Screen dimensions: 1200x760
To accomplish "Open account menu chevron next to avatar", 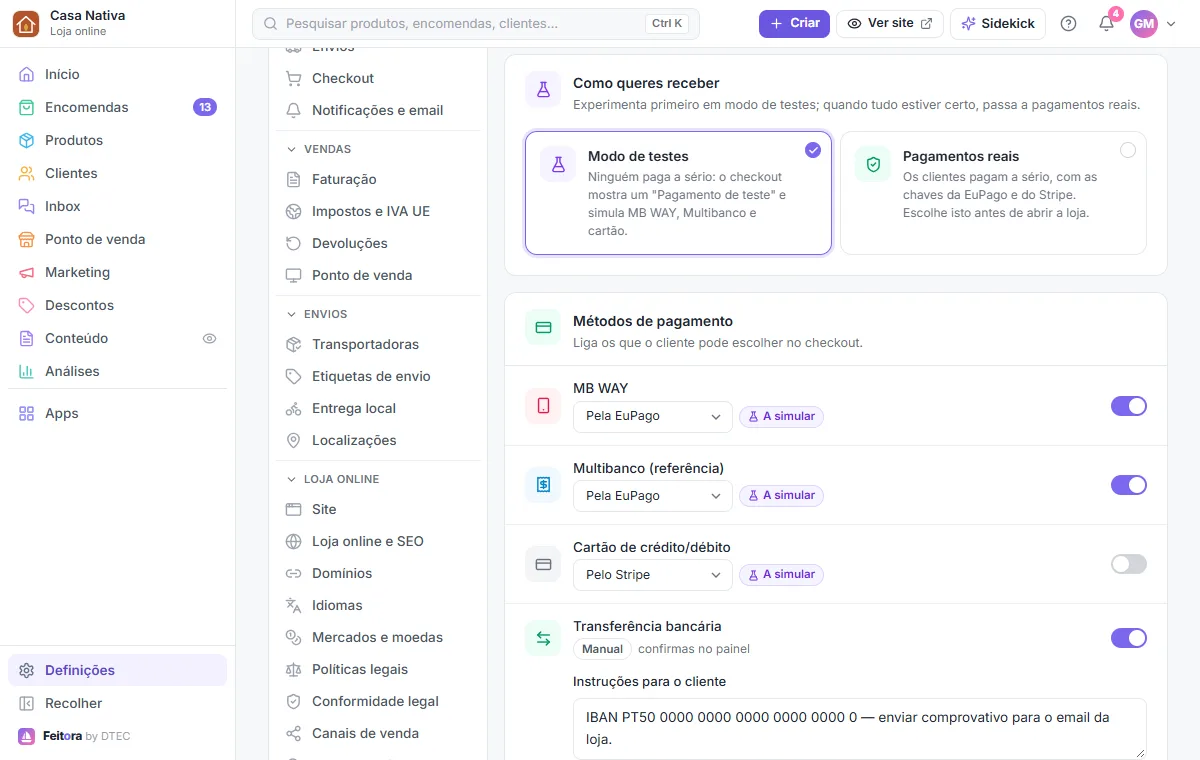I will (1171, 23).
